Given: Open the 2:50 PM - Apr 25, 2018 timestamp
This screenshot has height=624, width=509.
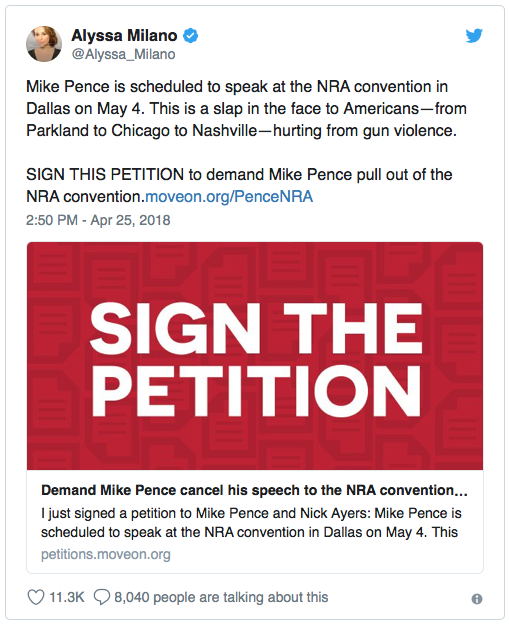Looking at the screenshot, I should [98, 220].
